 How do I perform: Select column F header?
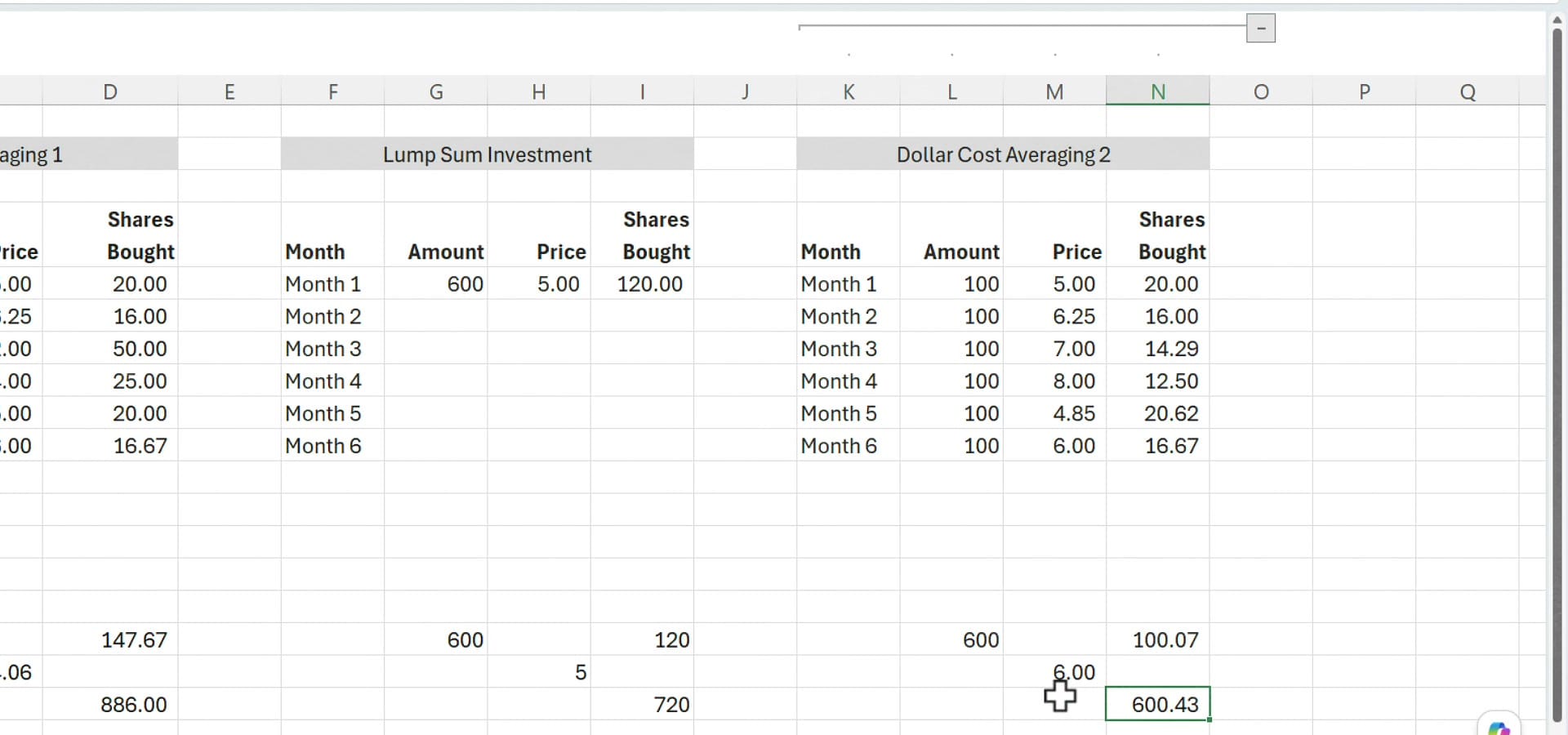[x=332, y=91]
